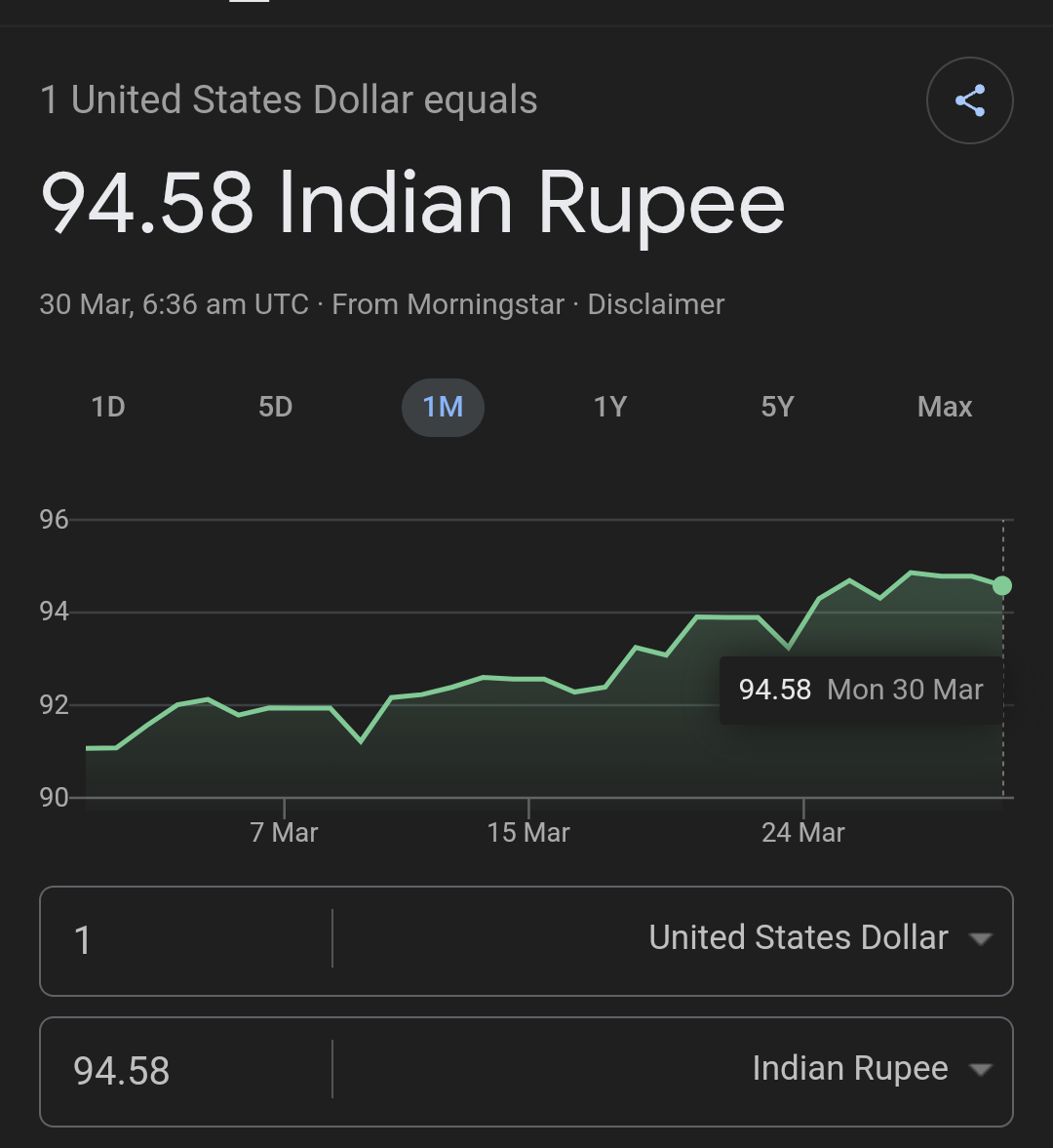Image resolution: width=1053 pixels, height=1148 pixels.
Task: Switch to the 5Y chart view
Action: click(777, 407)
